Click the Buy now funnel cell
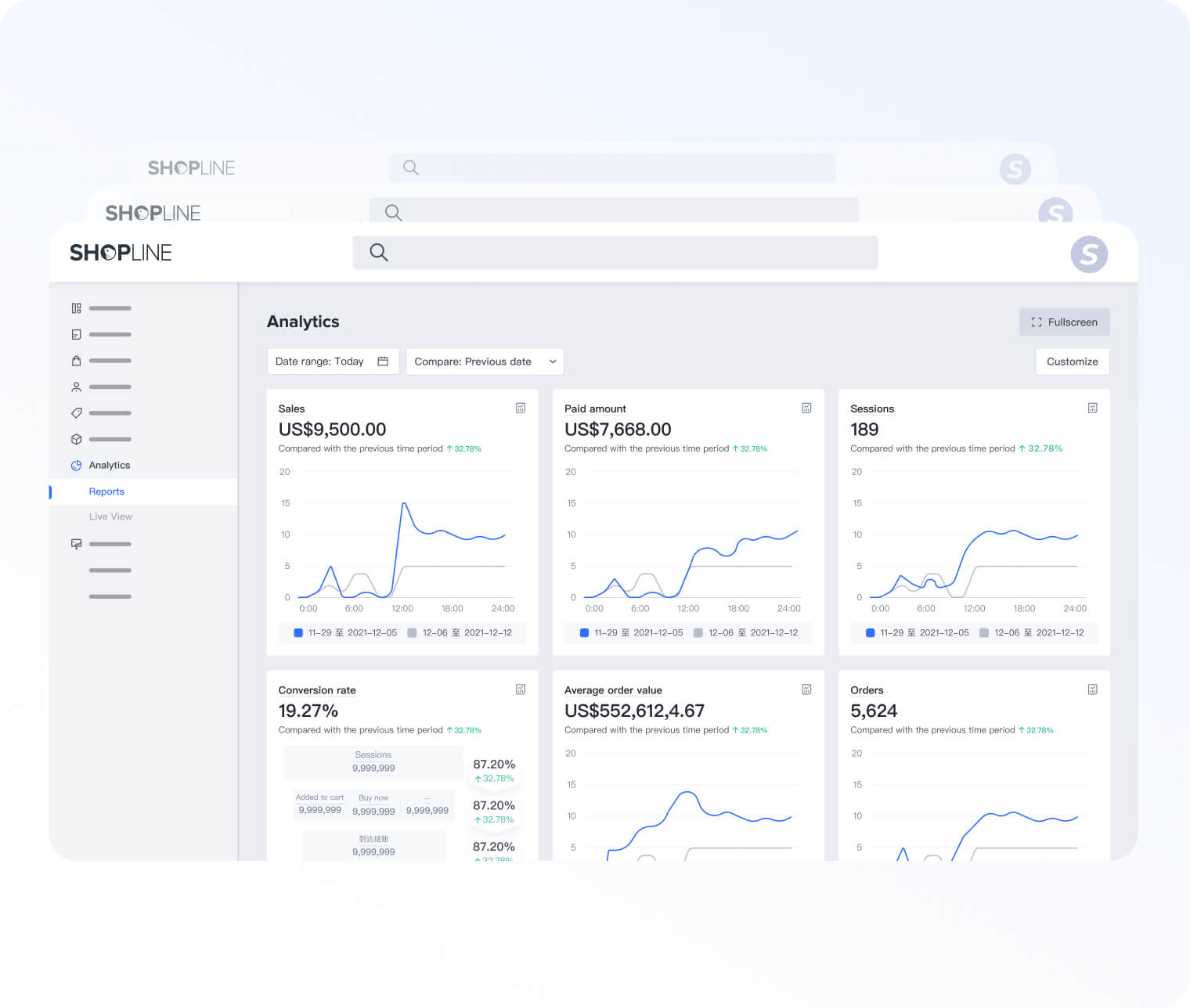 pyautogui.click(x=373, y=805)
